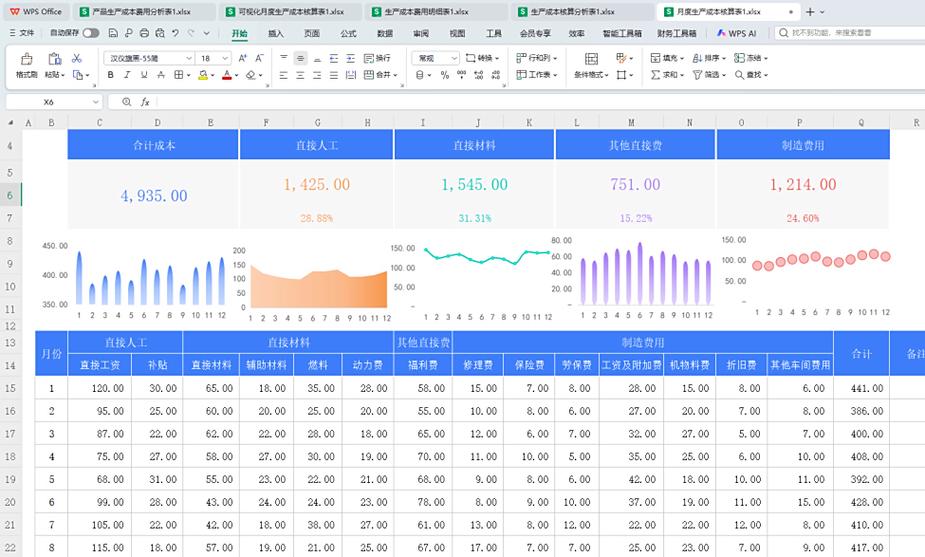Toggle Underline formatting

(144, 75)
